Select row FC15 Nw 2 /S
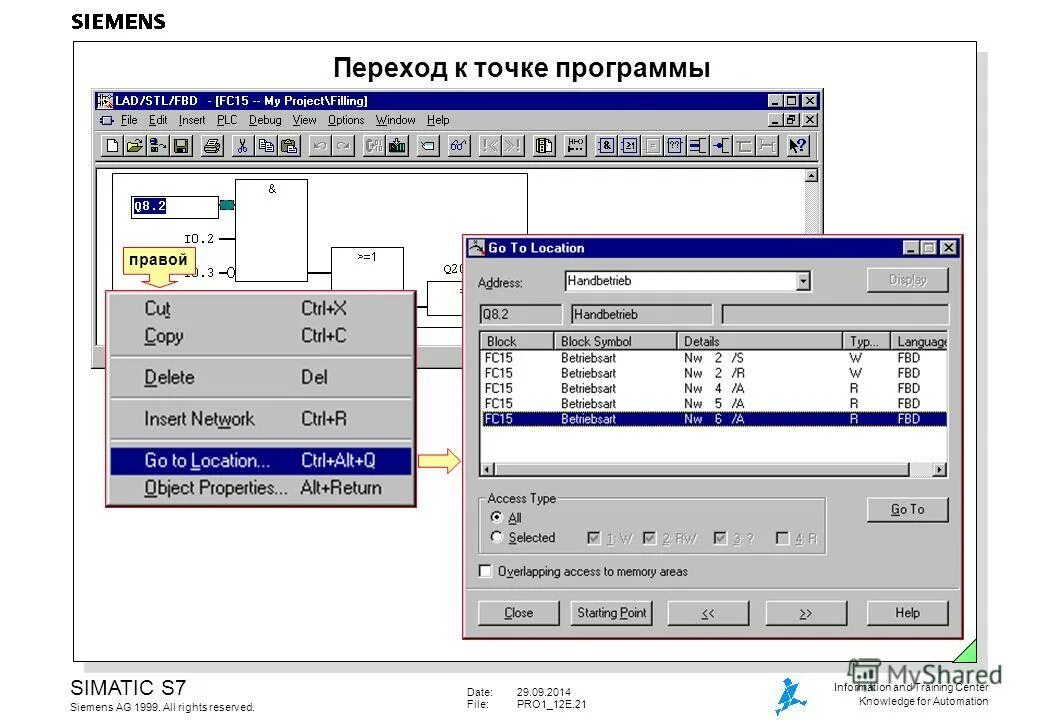The height and width of the screenshot is (720, 1040). click(714, 357)
